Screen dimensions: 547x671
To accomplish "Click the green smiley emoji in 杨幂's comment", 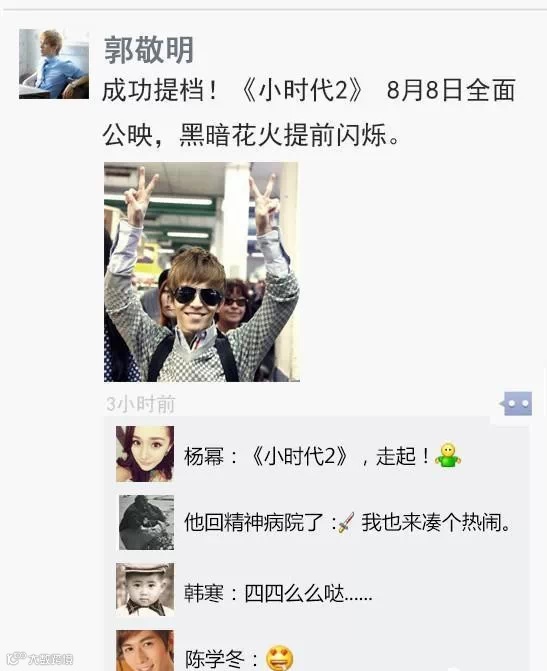I will point(448,455).
